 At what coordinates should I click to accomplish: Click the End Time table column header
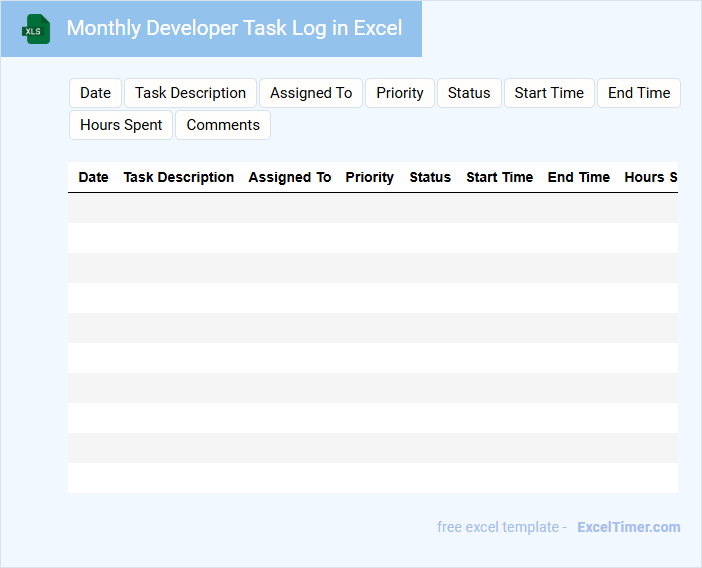pyautogui.click(x=579, y=177)
